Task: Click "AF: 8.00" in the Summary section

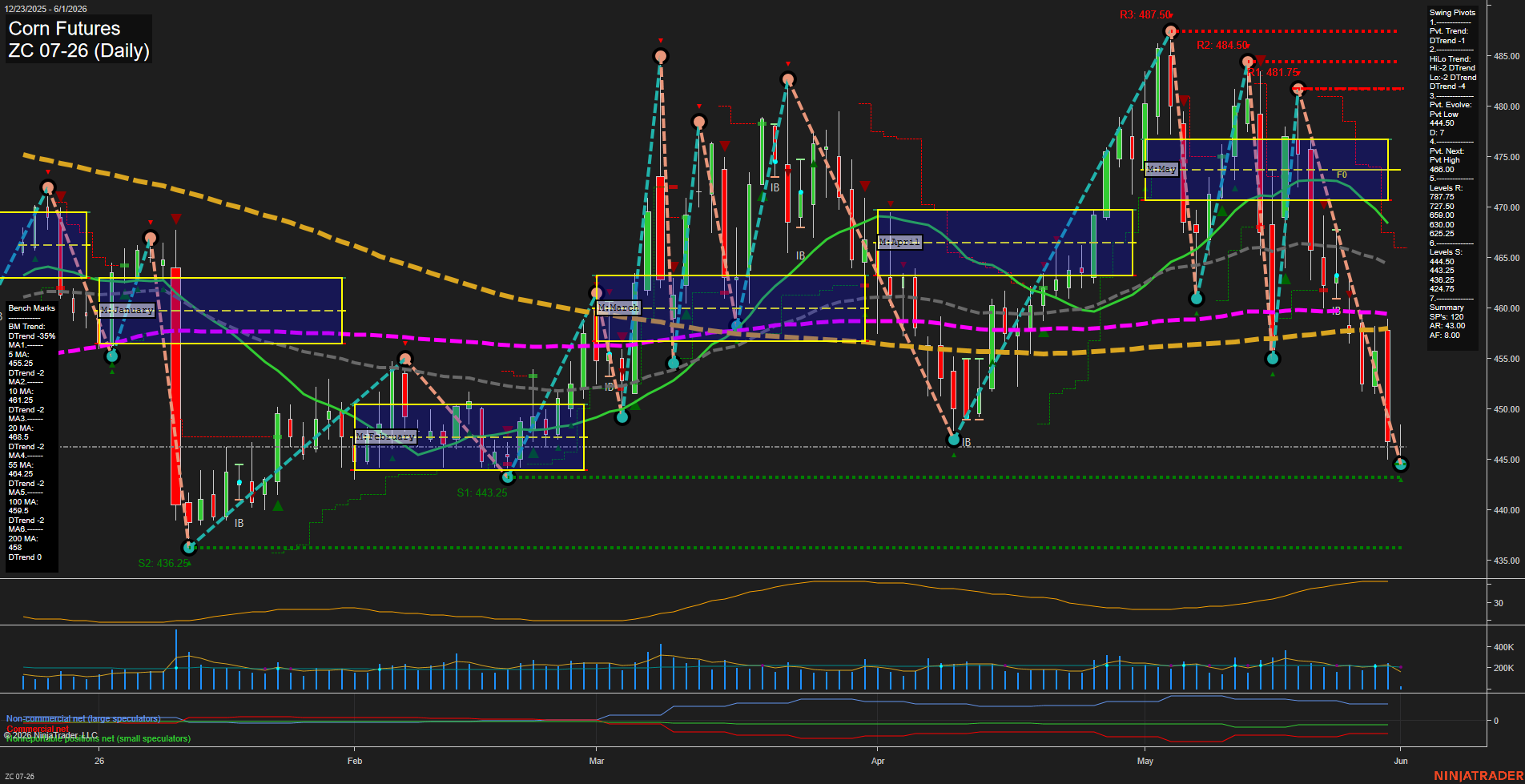Action: [1445, 336]
